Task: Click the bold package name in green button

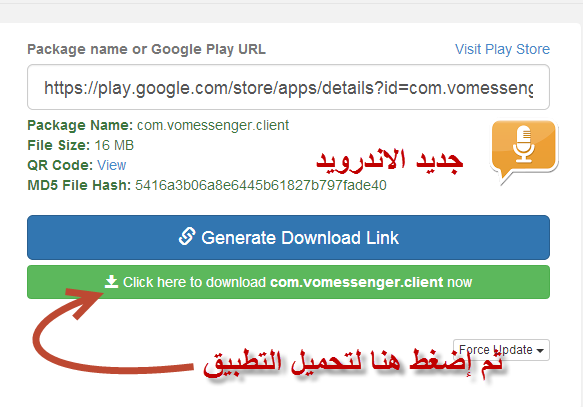Action: pos(357,282)
